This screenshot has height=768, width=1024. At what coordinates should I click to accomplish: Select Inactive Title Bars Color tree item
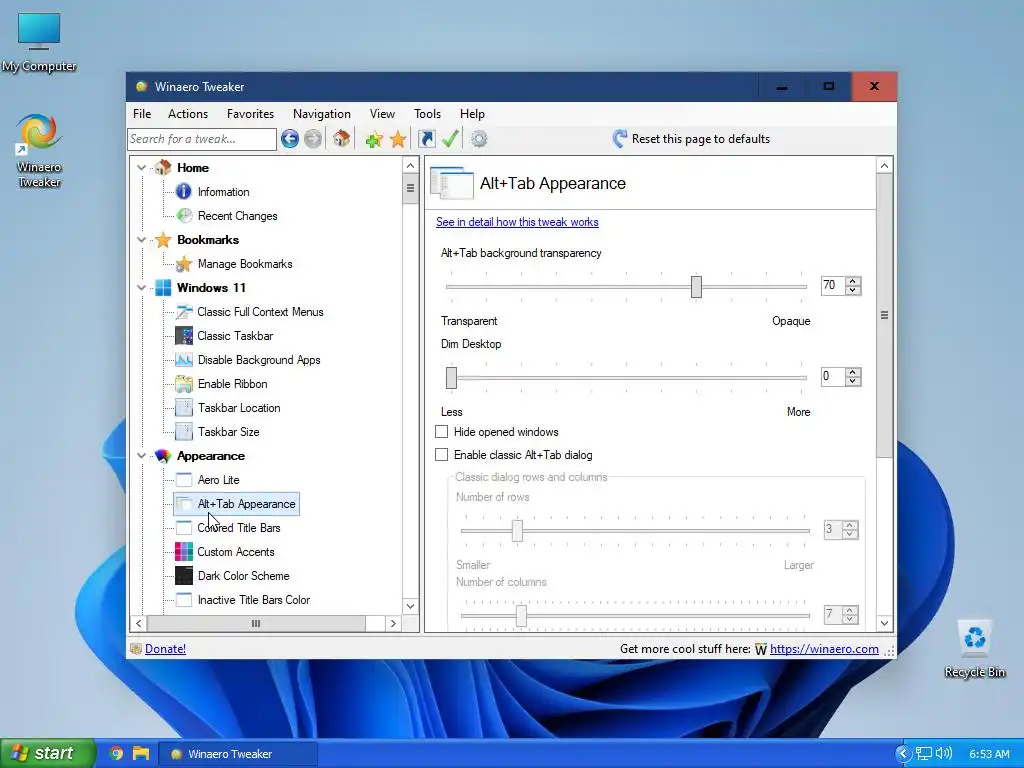tap(253, 600)
